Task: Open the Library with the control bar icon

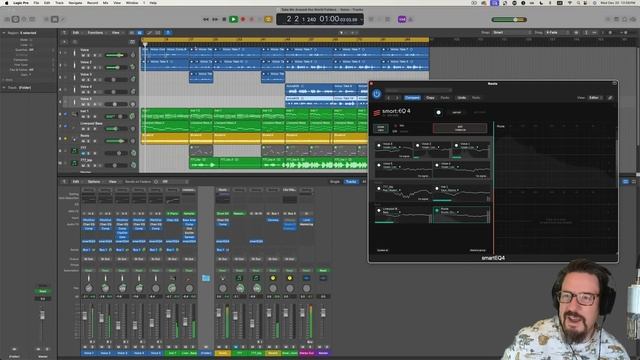Action: [x=7, y=19]
